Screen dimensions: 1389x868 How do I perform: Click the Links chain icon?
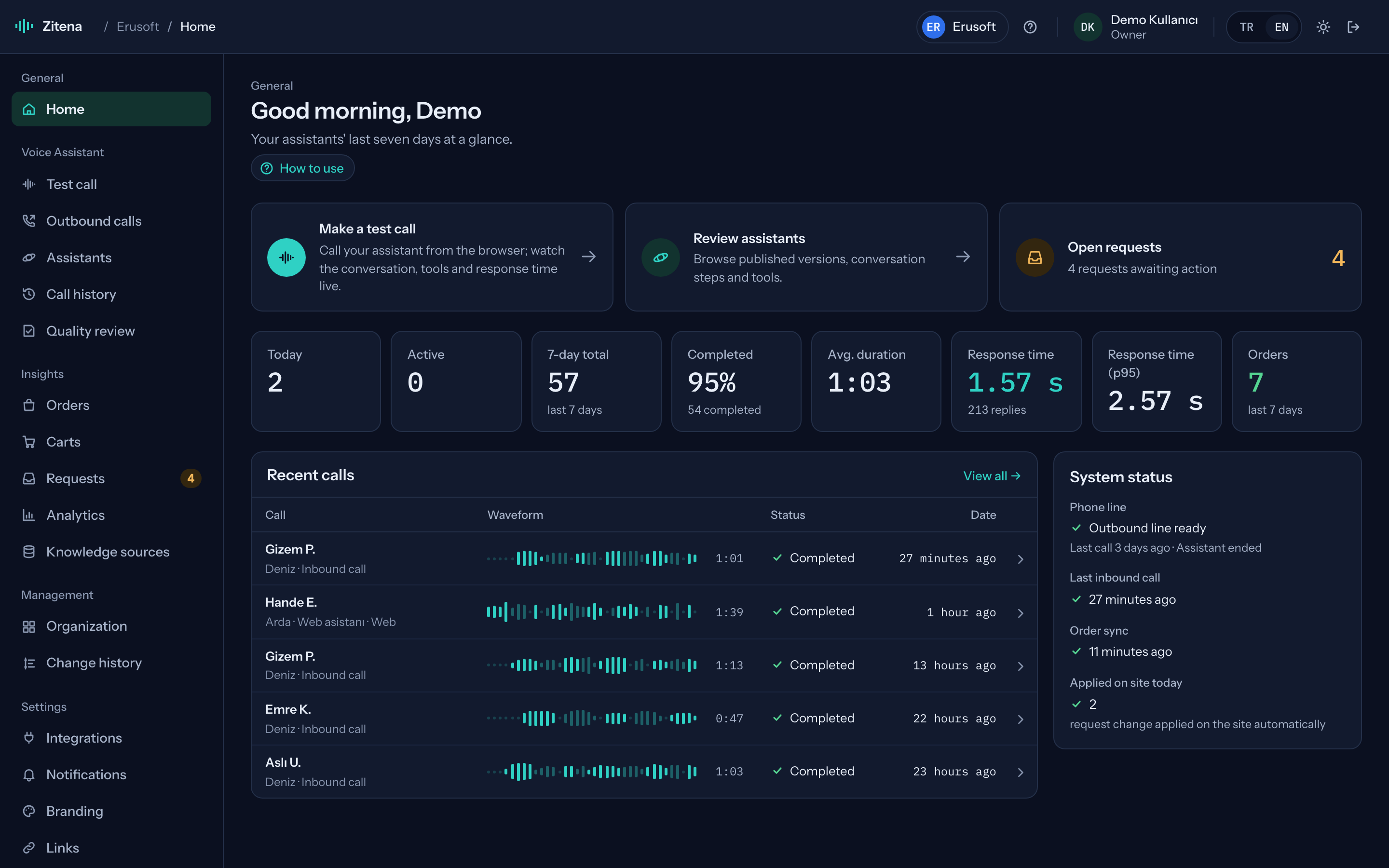(29, 848)
